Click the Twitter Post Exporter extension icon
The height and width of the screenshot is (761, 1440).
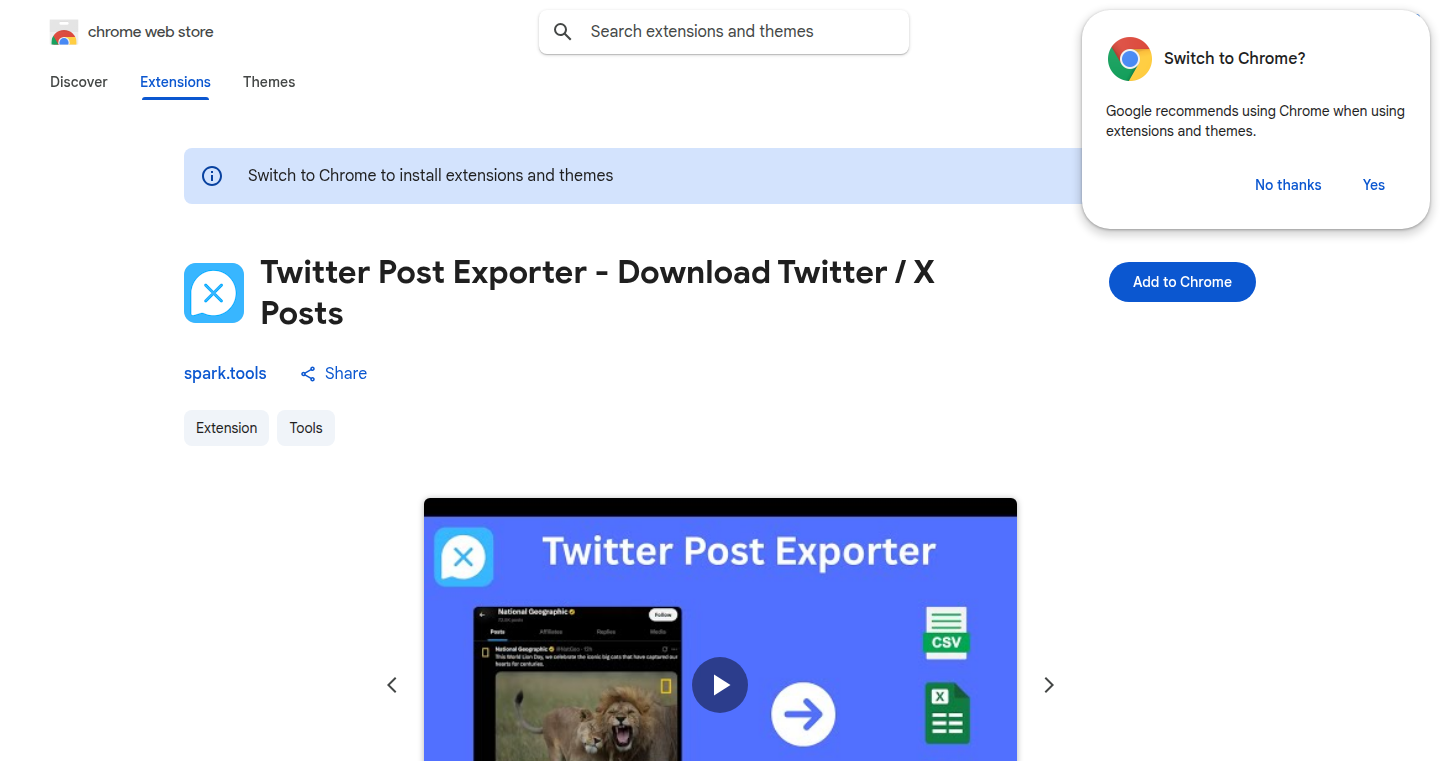(214, 293)
